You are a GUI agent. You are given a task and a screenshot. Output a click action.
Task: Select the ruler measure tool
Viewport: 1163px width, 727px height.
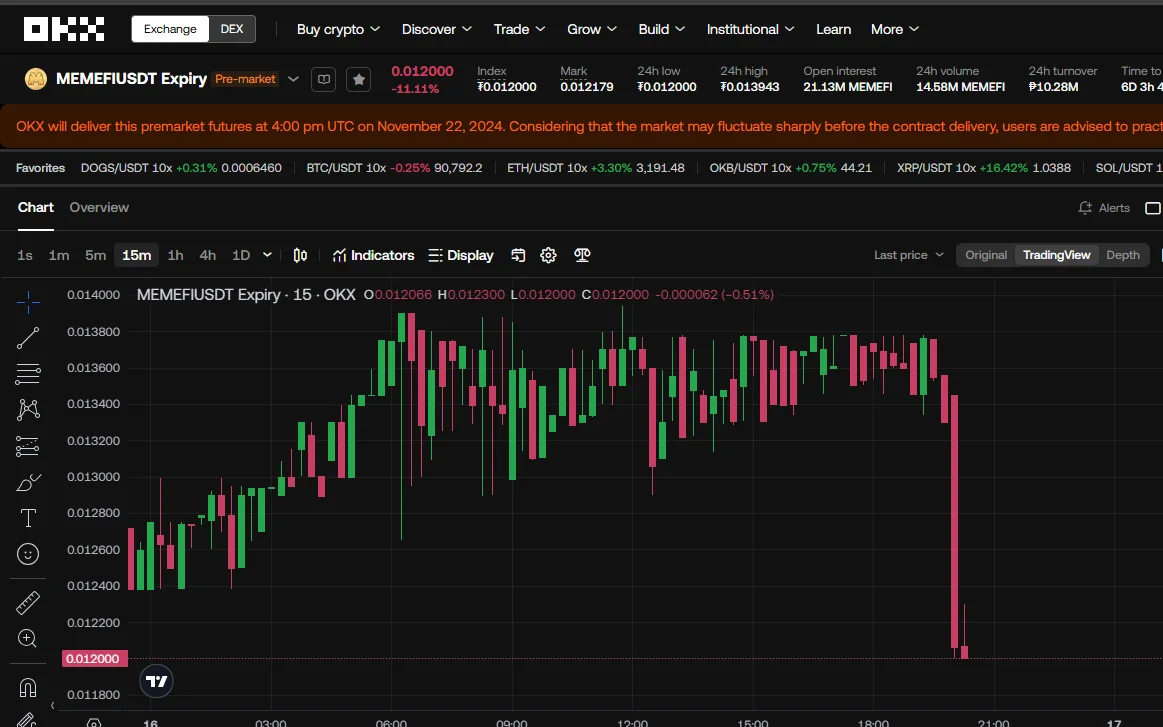pyautogui.click(x=27, y=602)
